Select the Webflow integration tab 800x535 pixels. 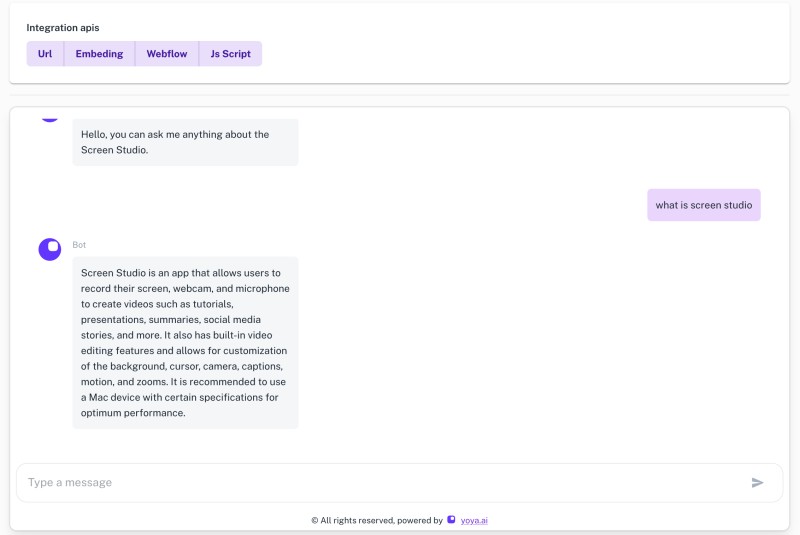[167, 54]
